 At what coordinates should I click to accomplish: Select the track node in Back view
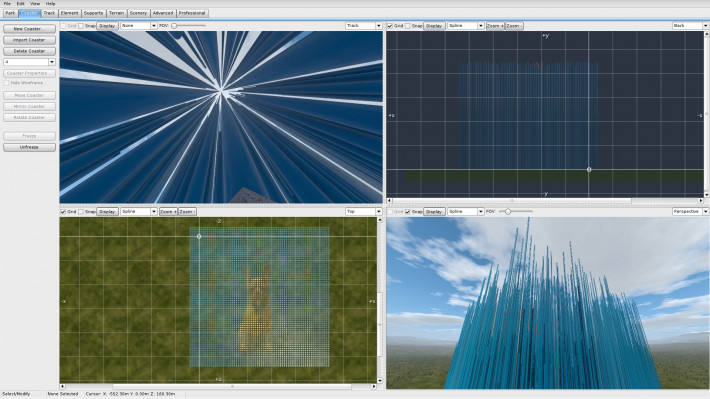point(589,170)
